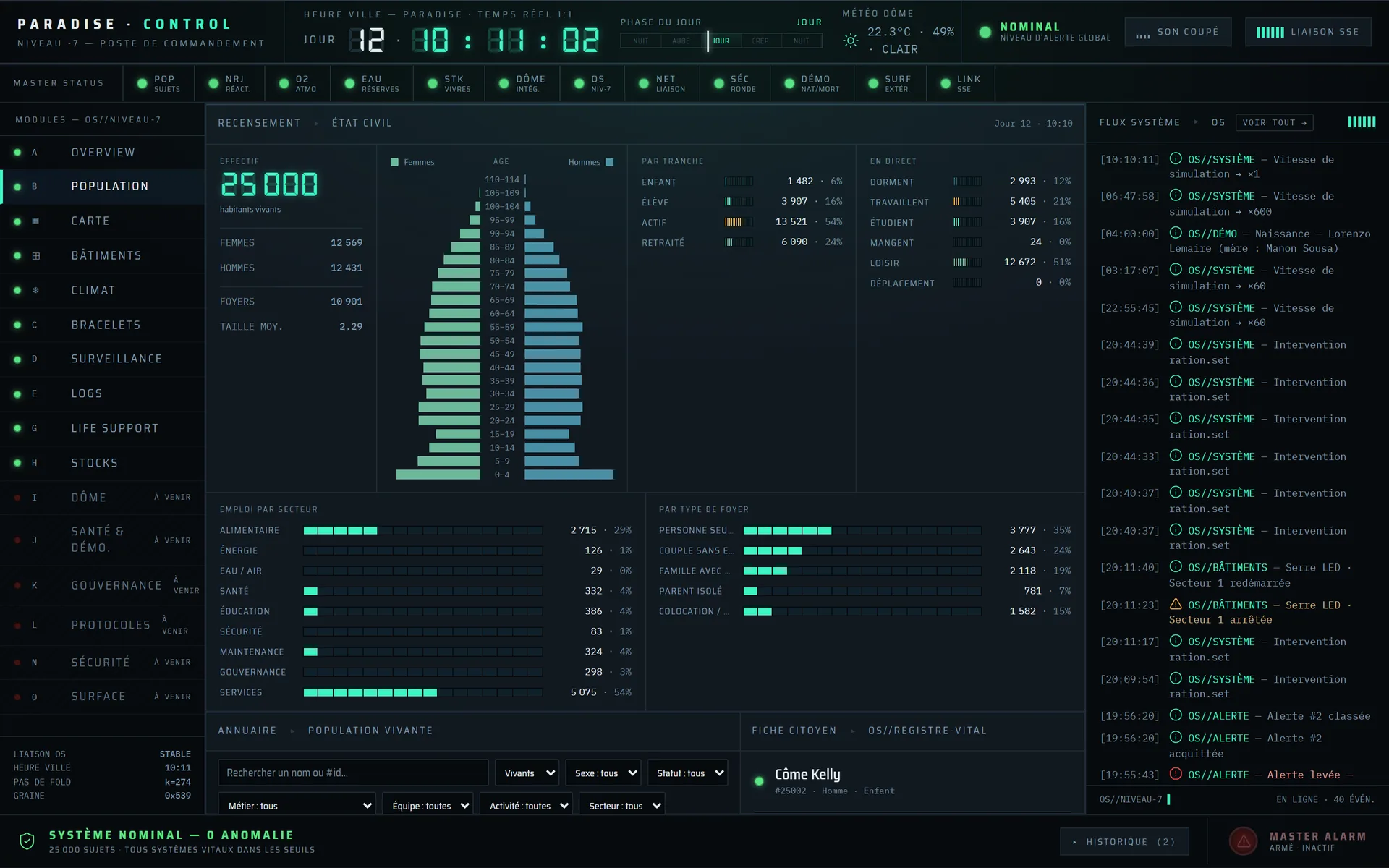Click the sun weather icon in Météo Dôme
The width and height of the screenshot is (1389, 868).
pyautogui.click(x=851, y=41)
